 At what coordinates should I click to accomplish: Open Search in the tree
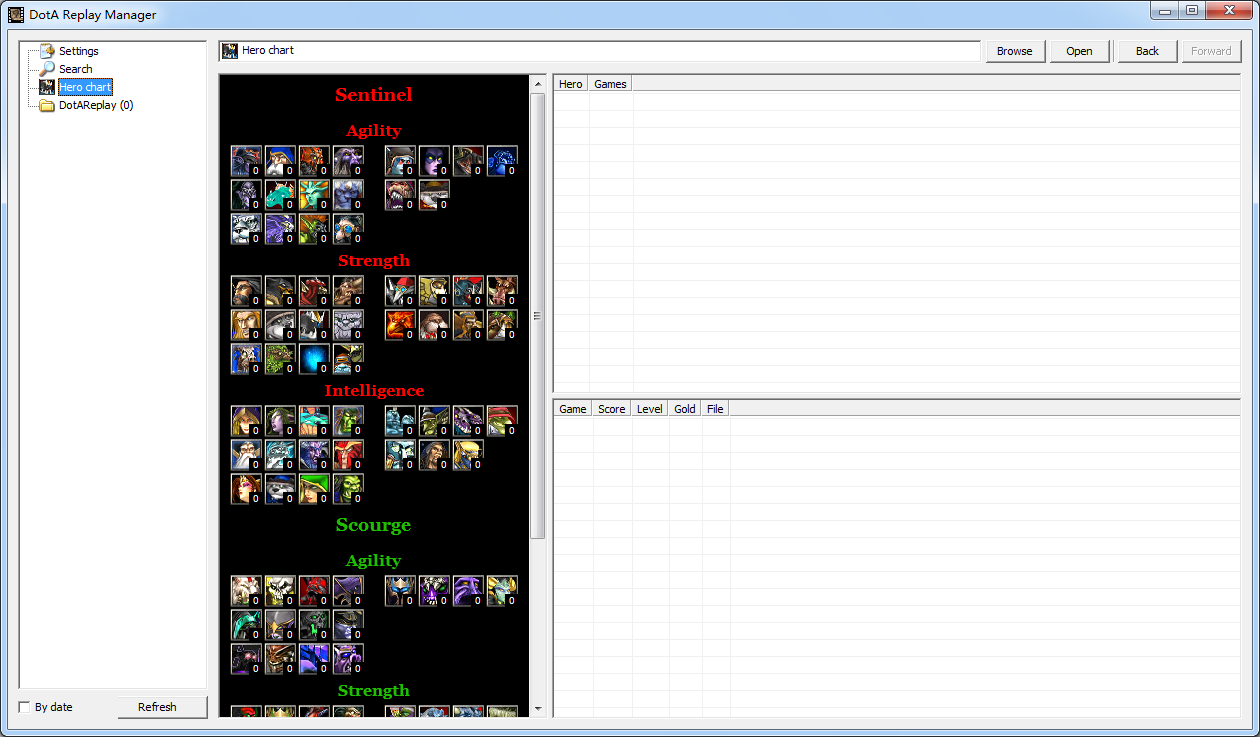75,69
